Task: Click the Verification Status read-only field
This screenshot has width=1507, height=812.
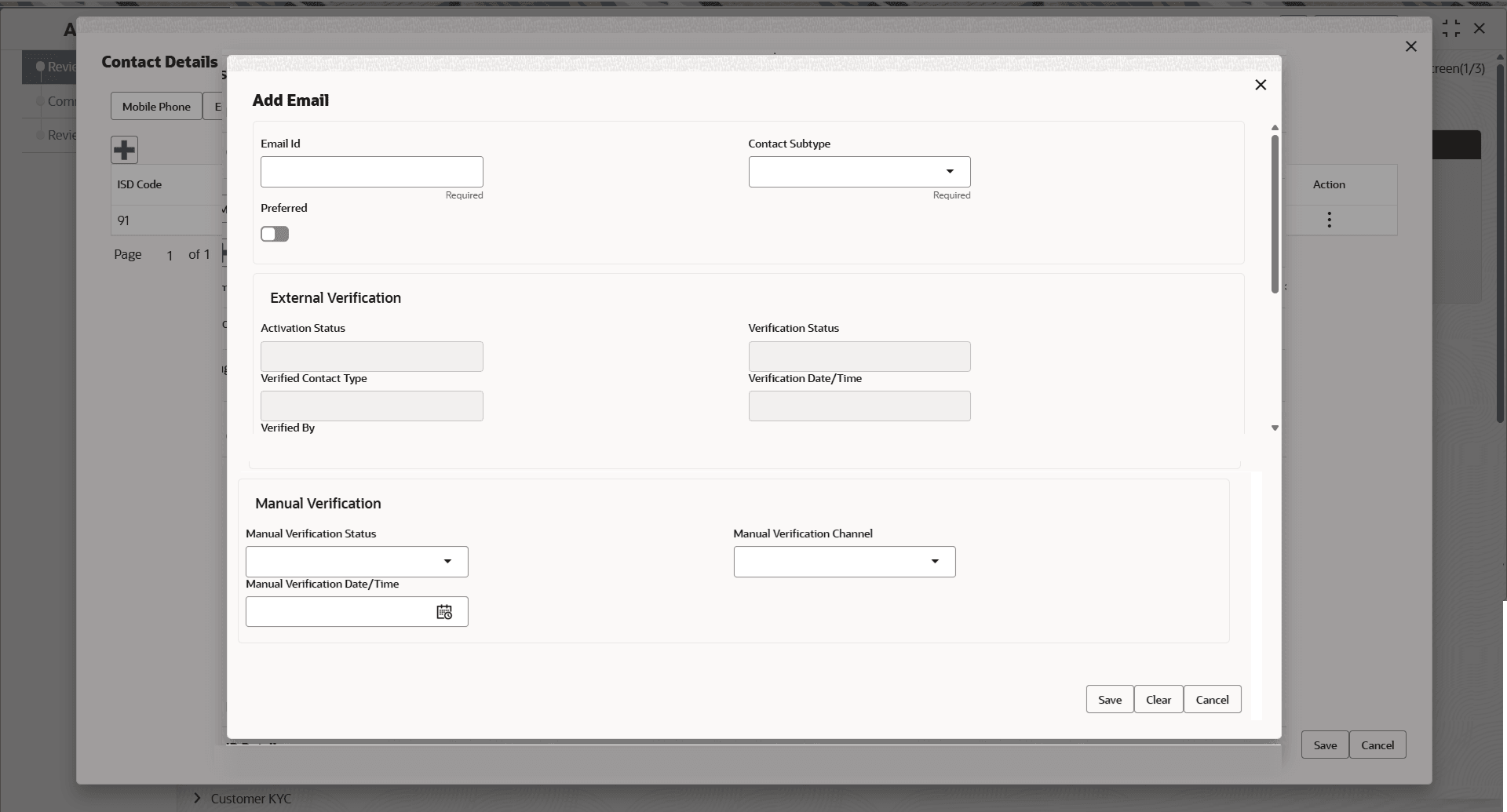Action: tap(859, 357)
